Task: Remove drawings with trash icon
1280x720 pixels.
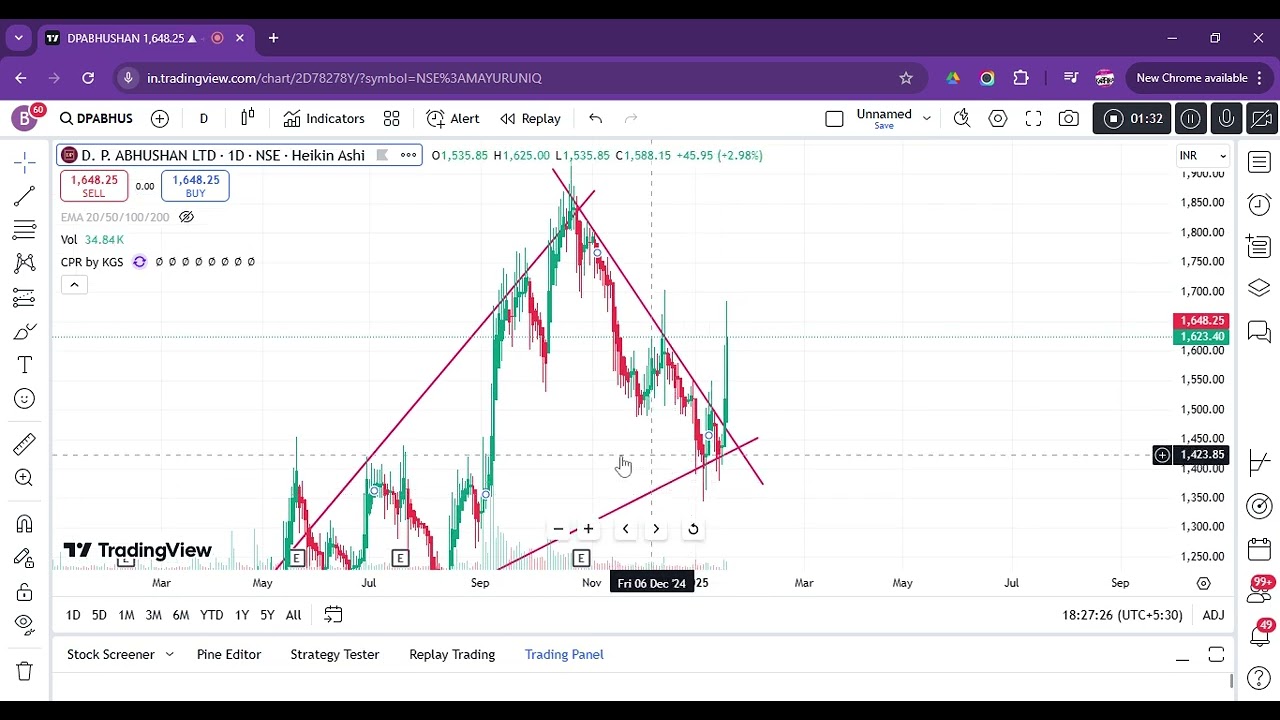Action: (x=25, y=671)
